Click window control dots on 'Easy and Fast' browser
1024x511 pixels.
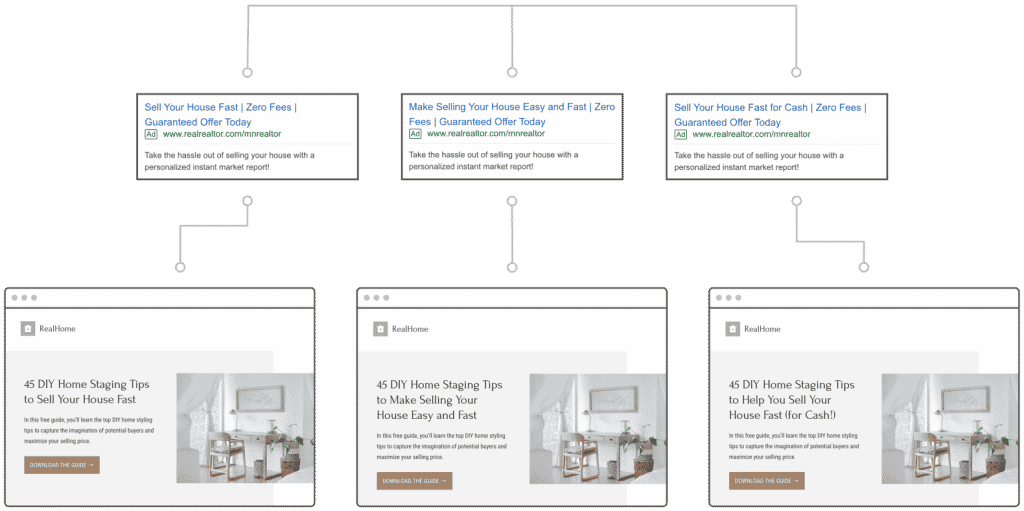click(376, 298)
